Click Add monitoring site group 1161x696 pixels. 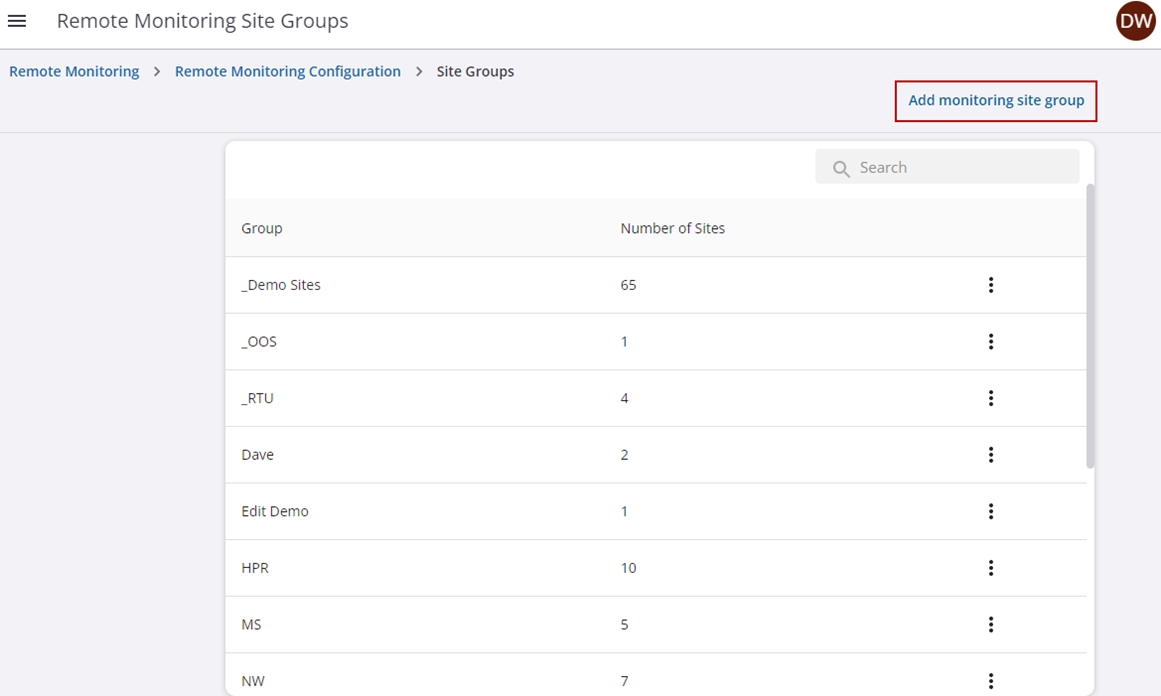click(x=995, y=101)
